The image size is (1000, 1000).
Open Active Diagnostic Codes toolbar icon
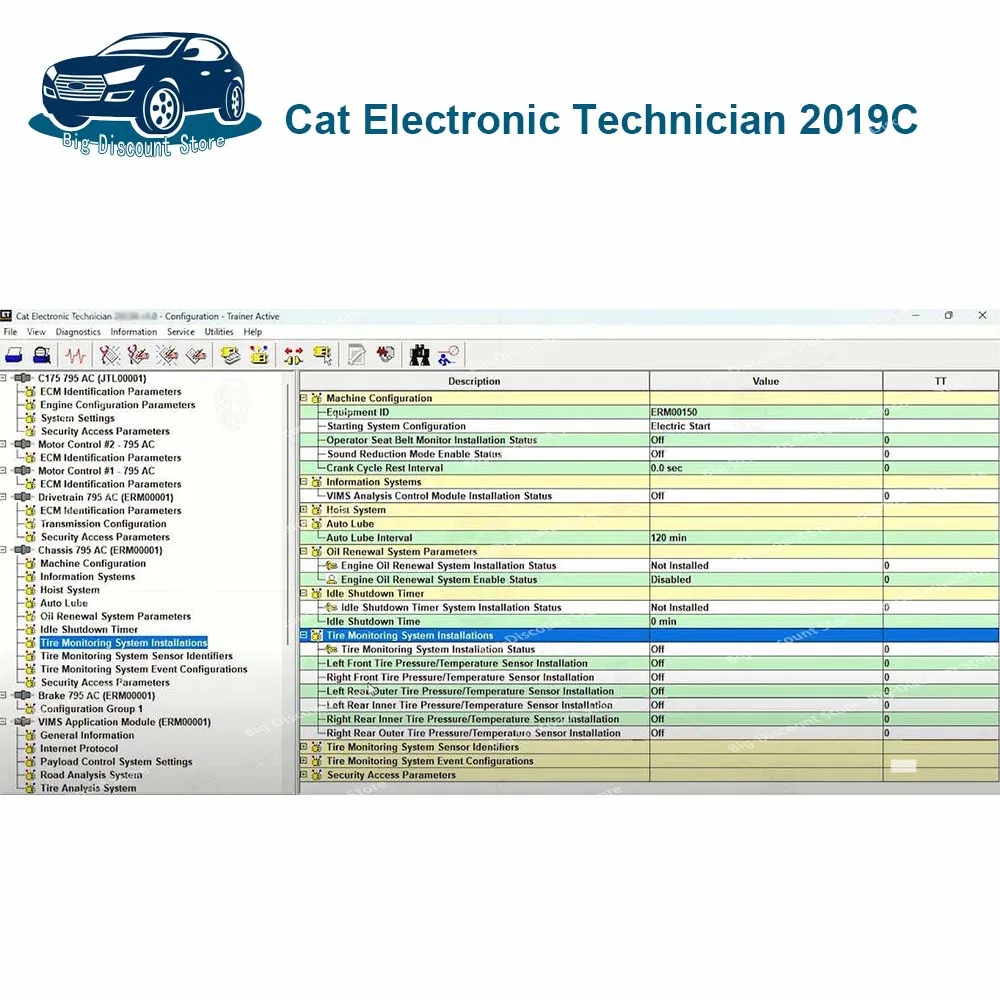(x=109, y=355)
